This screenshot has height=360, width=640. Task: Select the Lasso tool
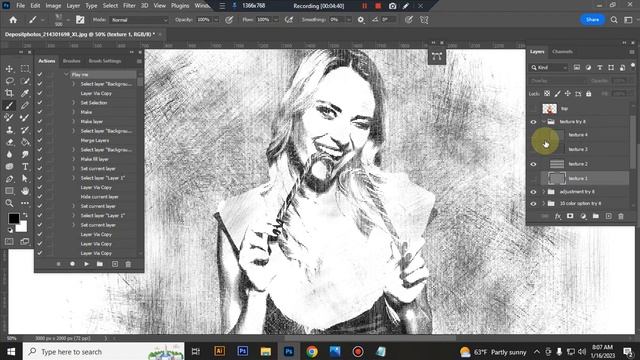pyautogui.click(x=9, y=81)
